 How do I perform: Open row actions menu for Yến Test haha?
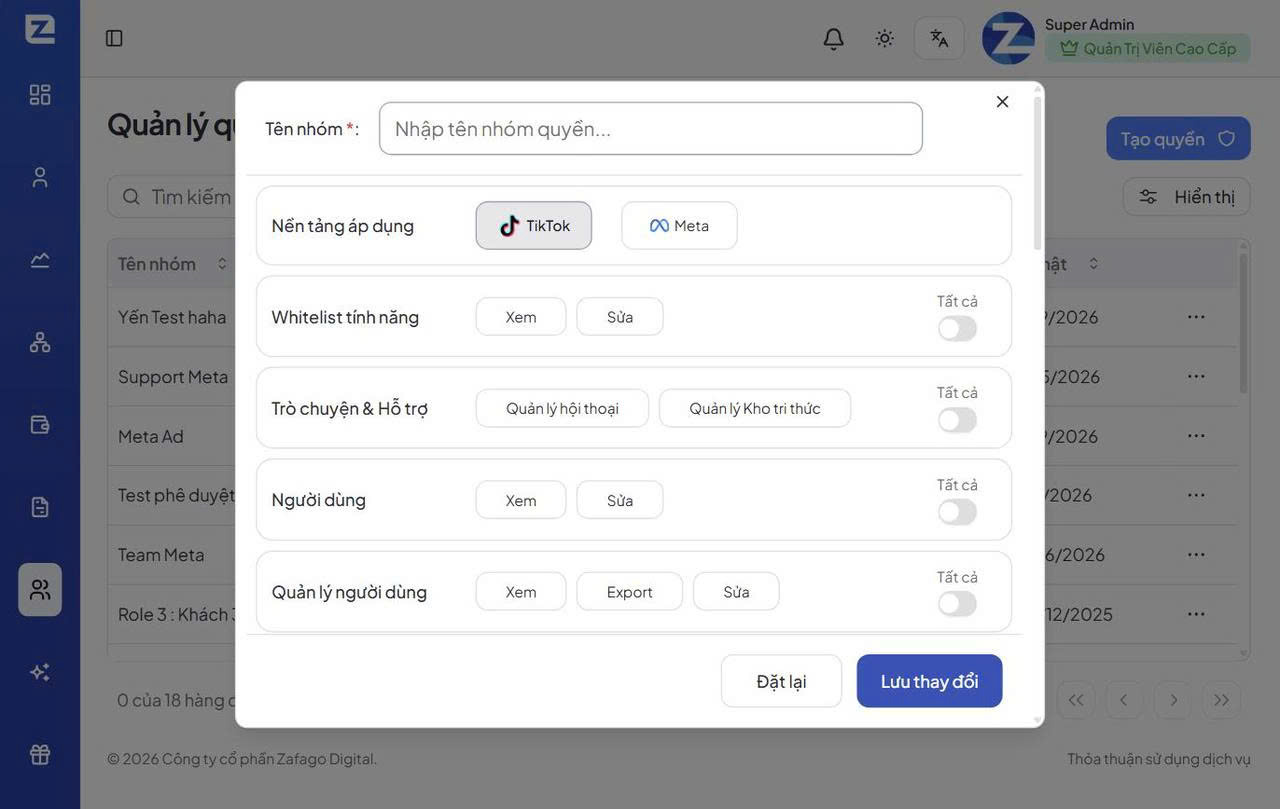[1196, 317]
